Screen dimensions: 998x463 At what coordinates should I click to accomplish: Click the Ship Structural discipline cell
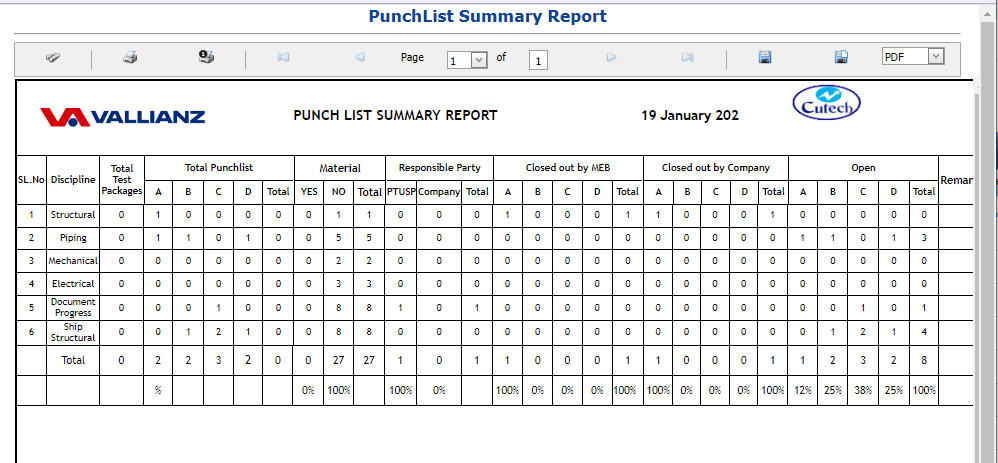(73, 332)
